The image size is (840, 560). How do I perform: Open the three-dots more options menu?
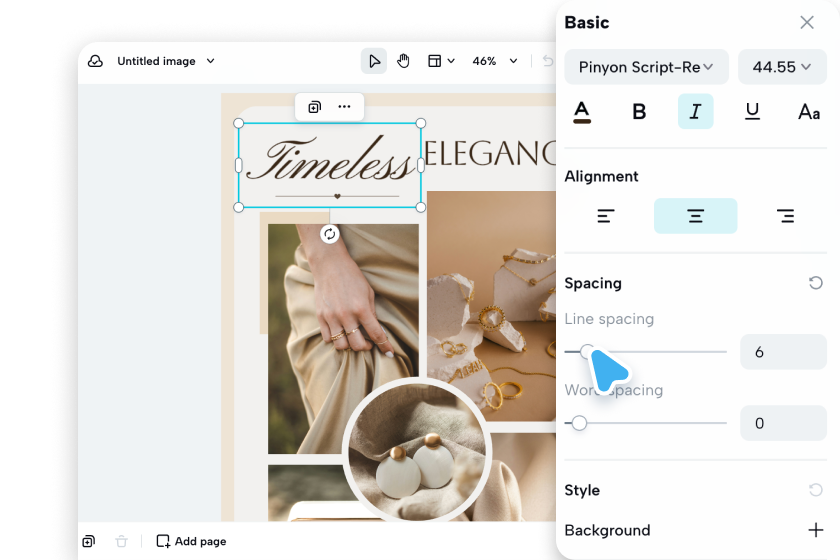(x=344, y=107)
